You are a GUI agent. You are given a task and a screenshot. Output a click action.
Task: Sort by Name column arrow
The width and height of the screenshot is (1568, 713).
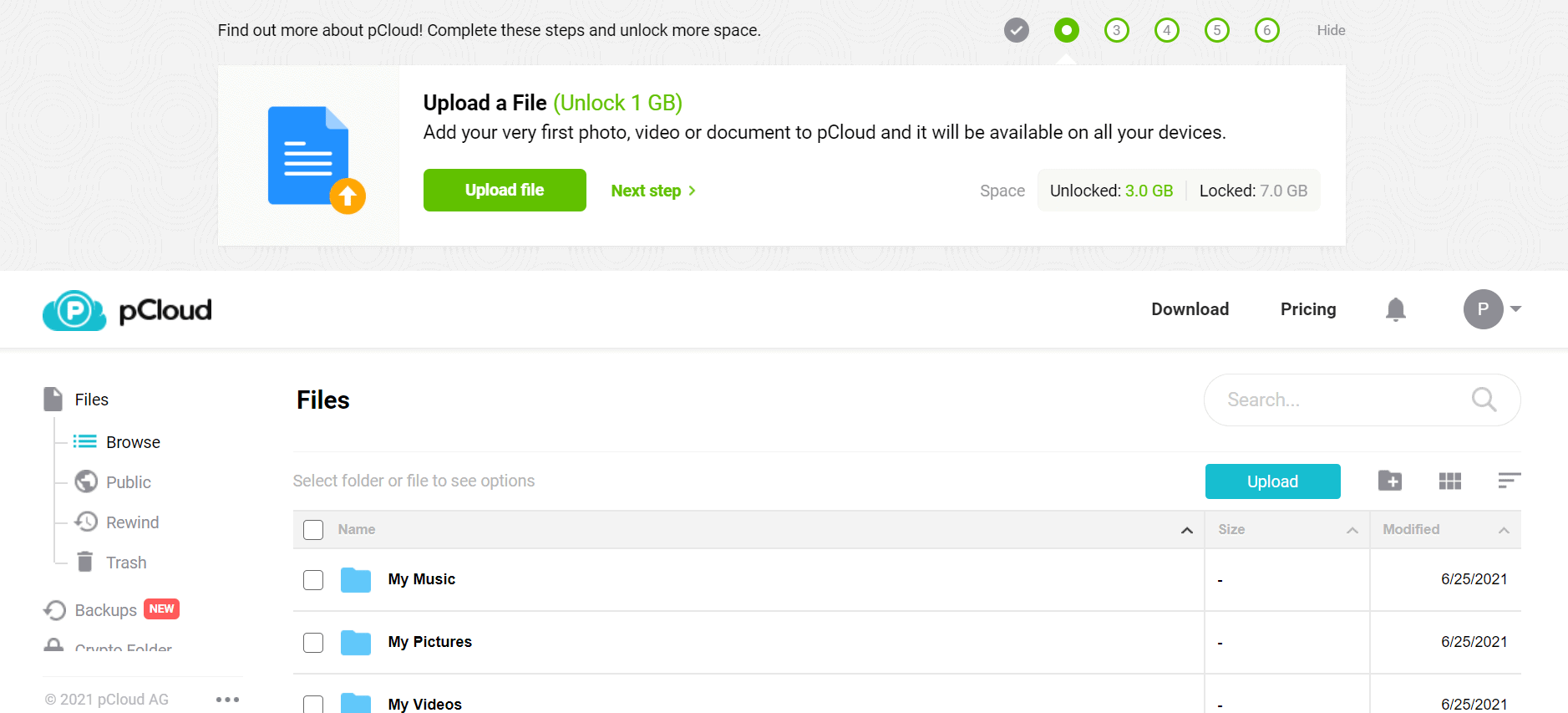pyautogui.click(x=1186, y=530)
